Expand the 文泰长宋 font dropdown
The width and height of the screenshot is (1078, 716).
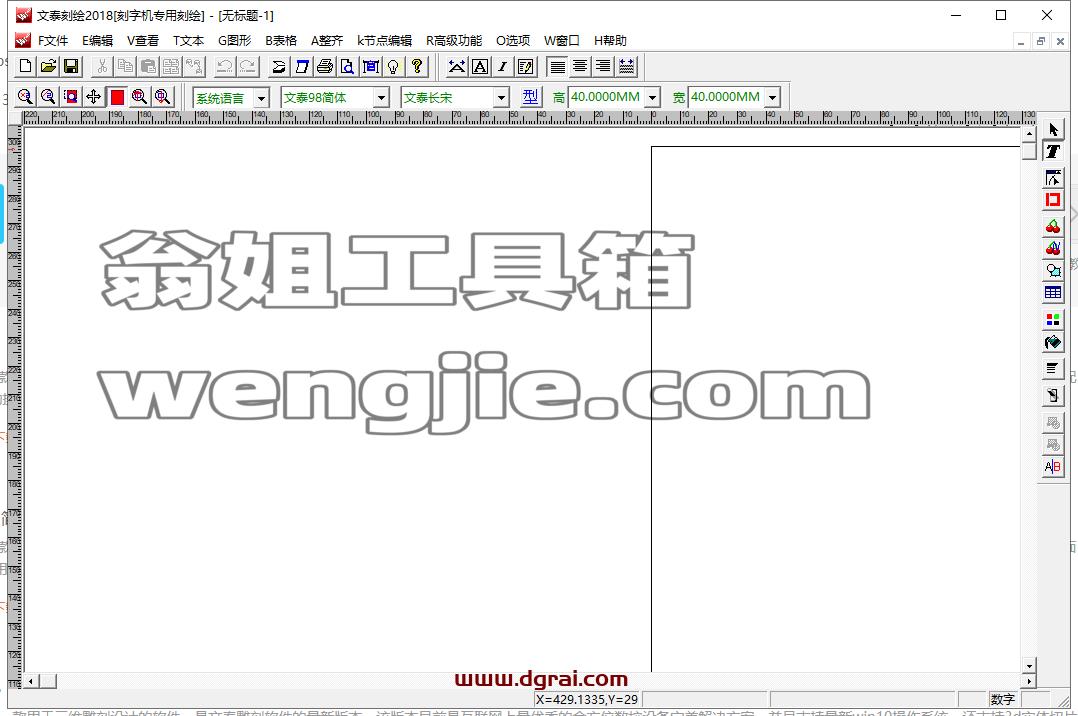click(x=501, y=98)
